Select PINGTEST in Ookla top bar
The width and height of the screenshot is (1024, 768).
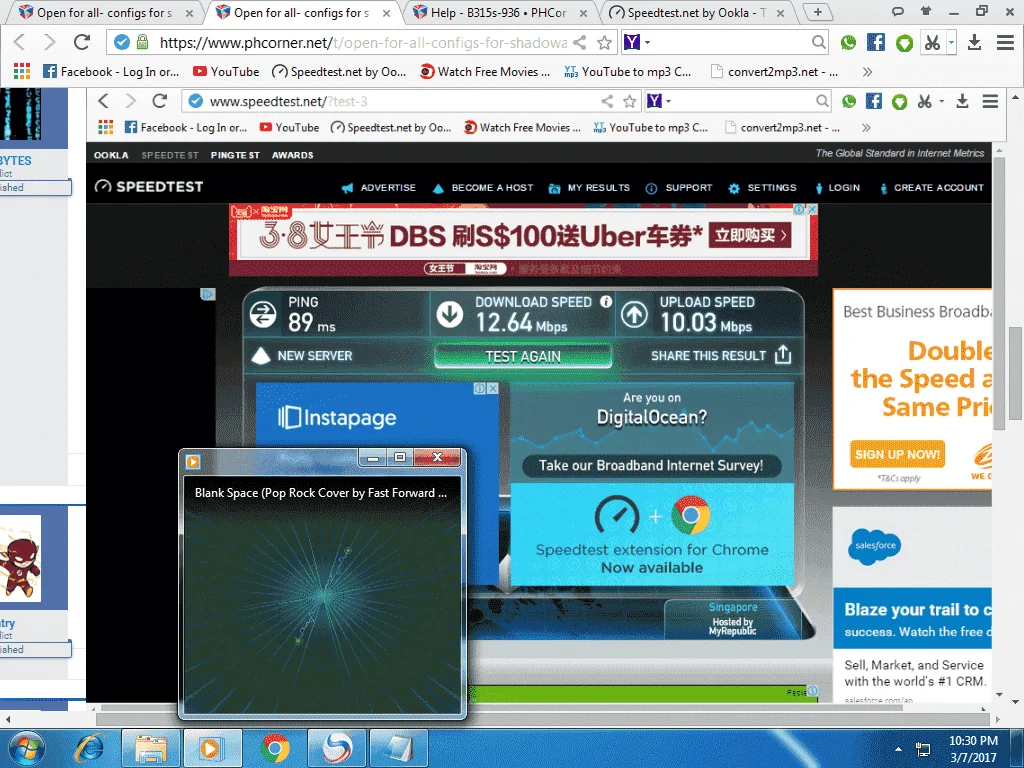tap(235, 155)
